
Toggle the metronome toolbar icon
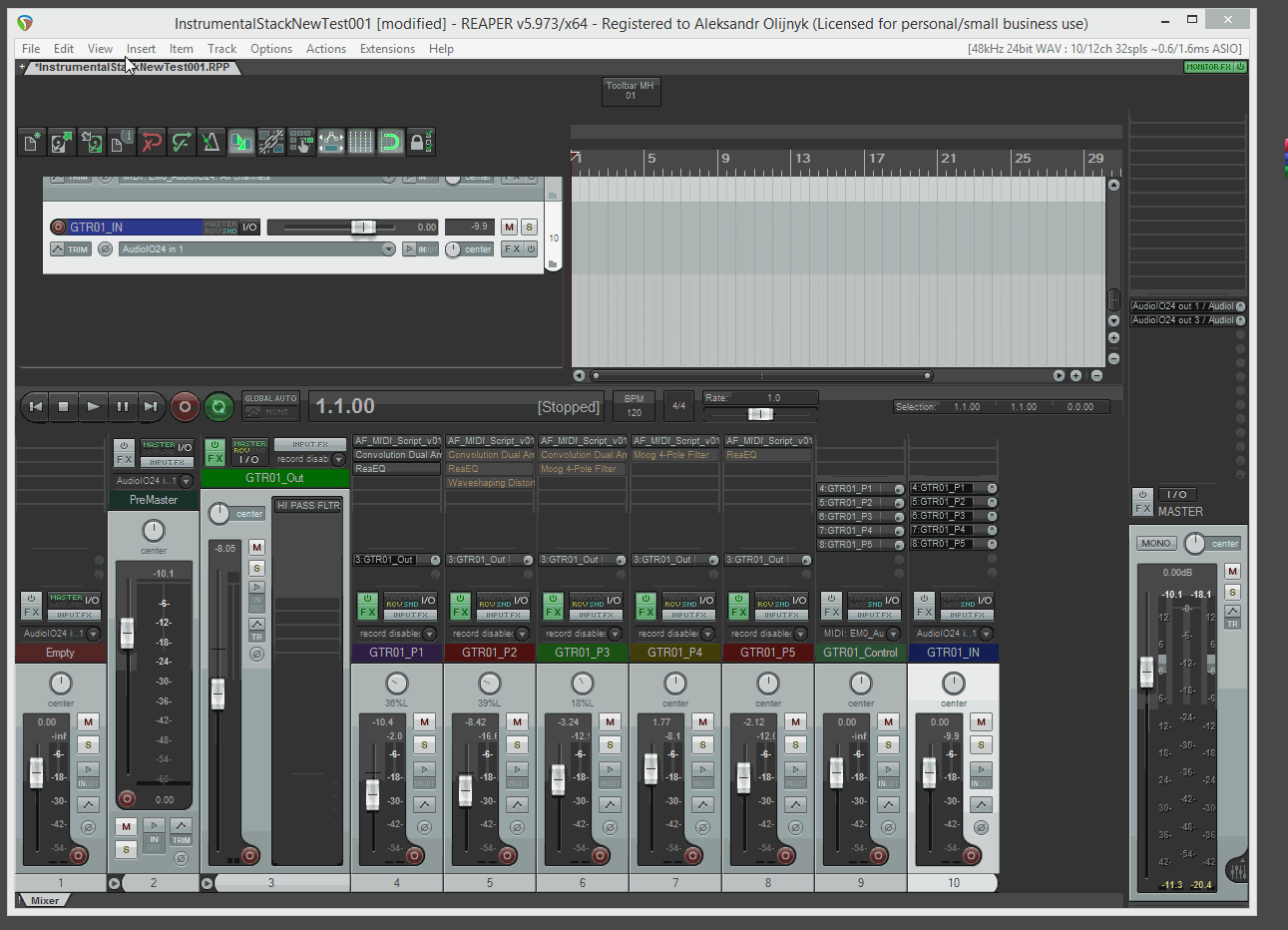[212, 143]
